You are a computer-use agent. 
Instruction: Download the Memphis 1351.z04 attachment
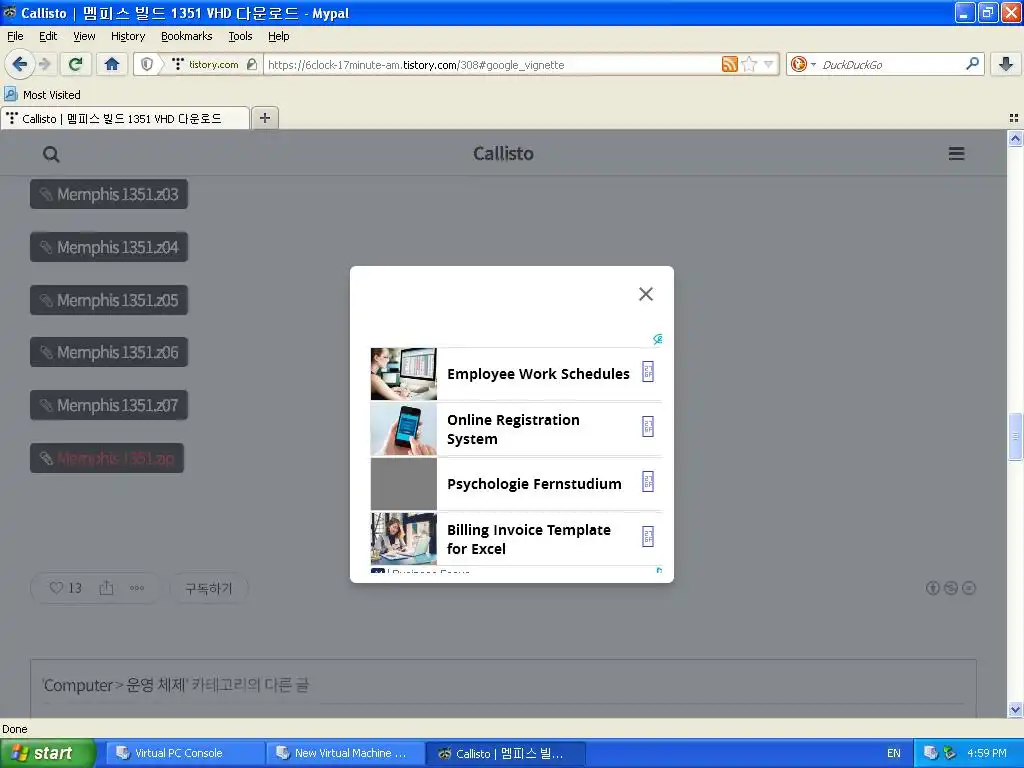coord(109,247)
